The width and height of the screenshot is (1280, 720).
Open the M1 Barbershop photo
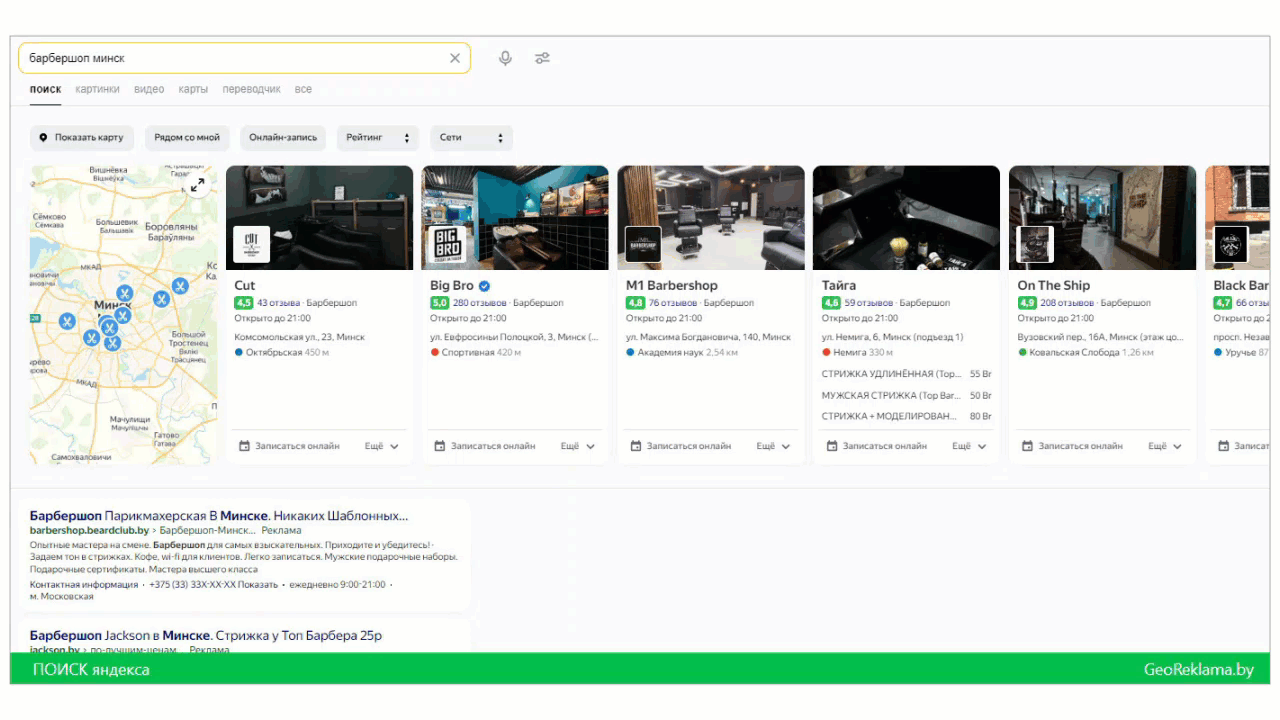(711, 218)
